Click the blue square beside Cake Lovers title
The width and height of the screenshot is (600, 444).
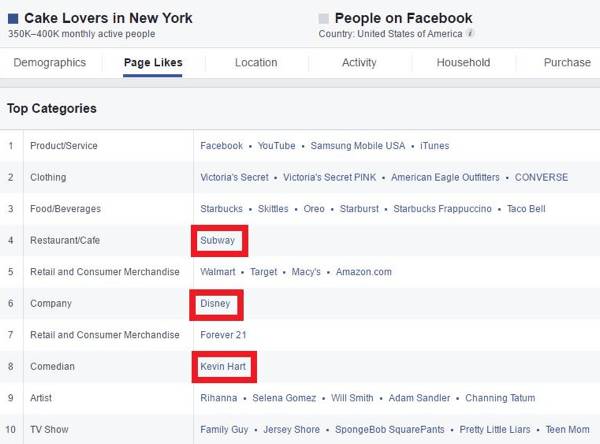click(x=13, y=18)
